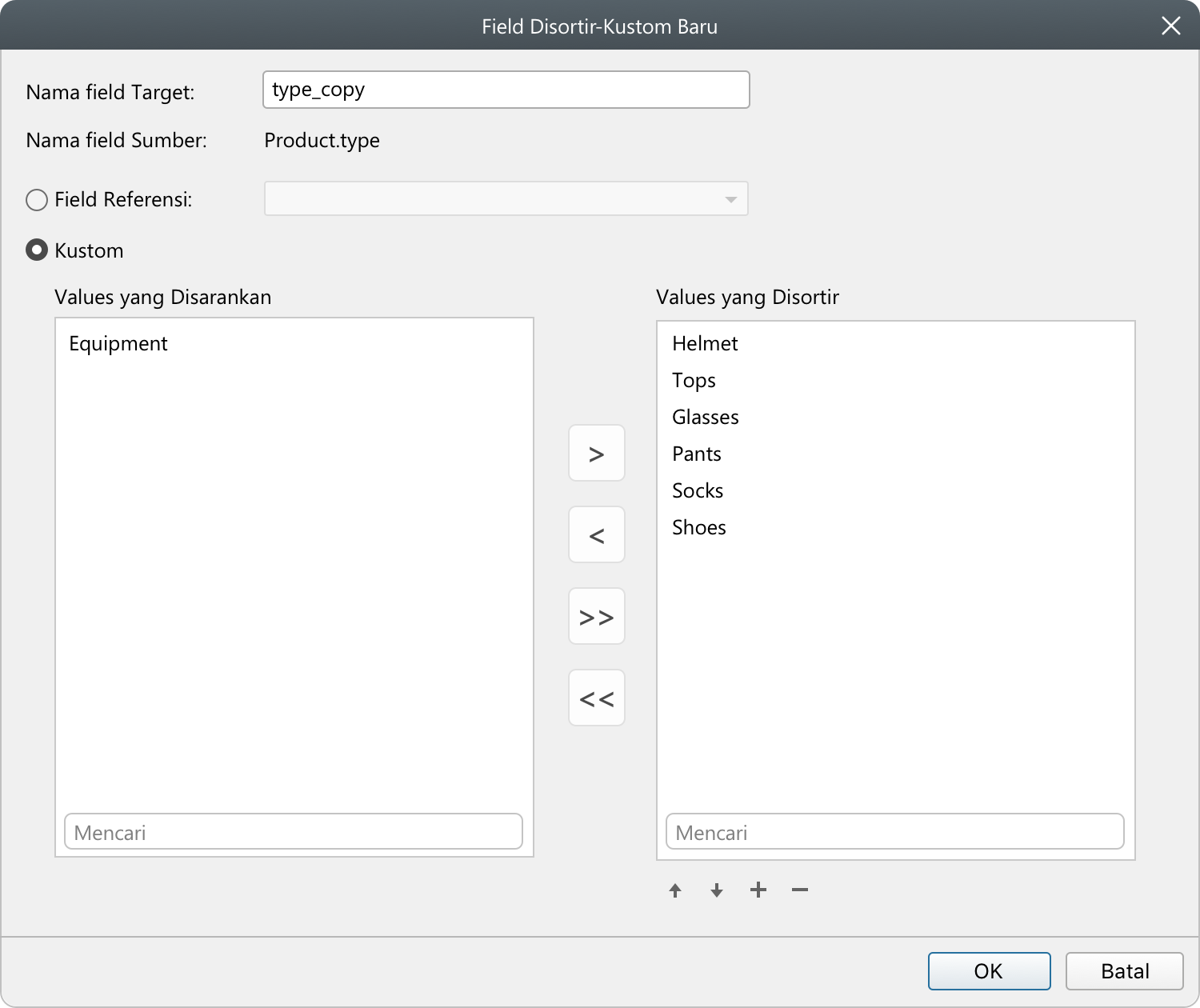
Task: Move all values right with double arrow
Action: (596, 617)
